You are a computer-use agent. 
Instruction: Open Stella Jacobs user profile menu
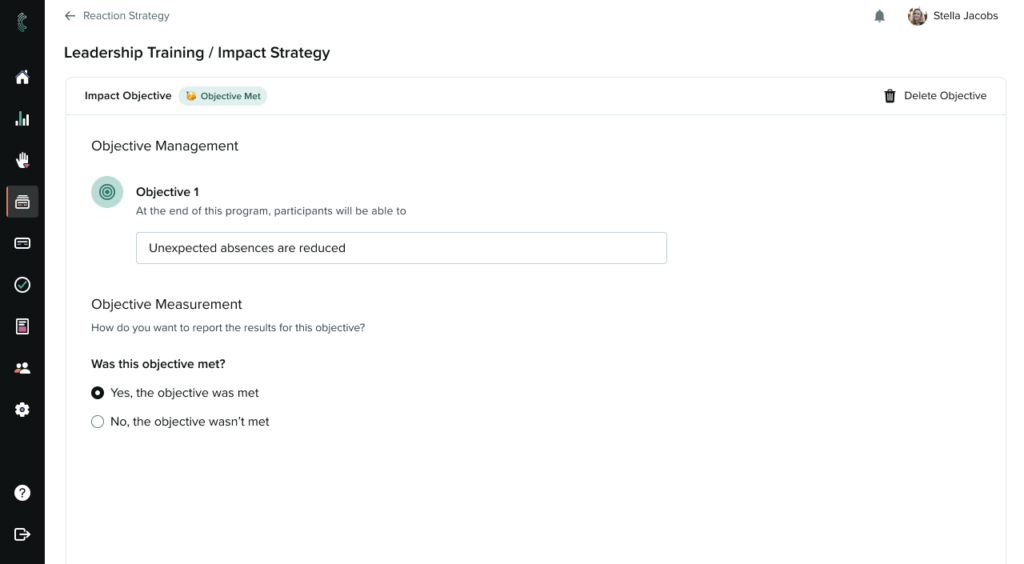[953, 16]
